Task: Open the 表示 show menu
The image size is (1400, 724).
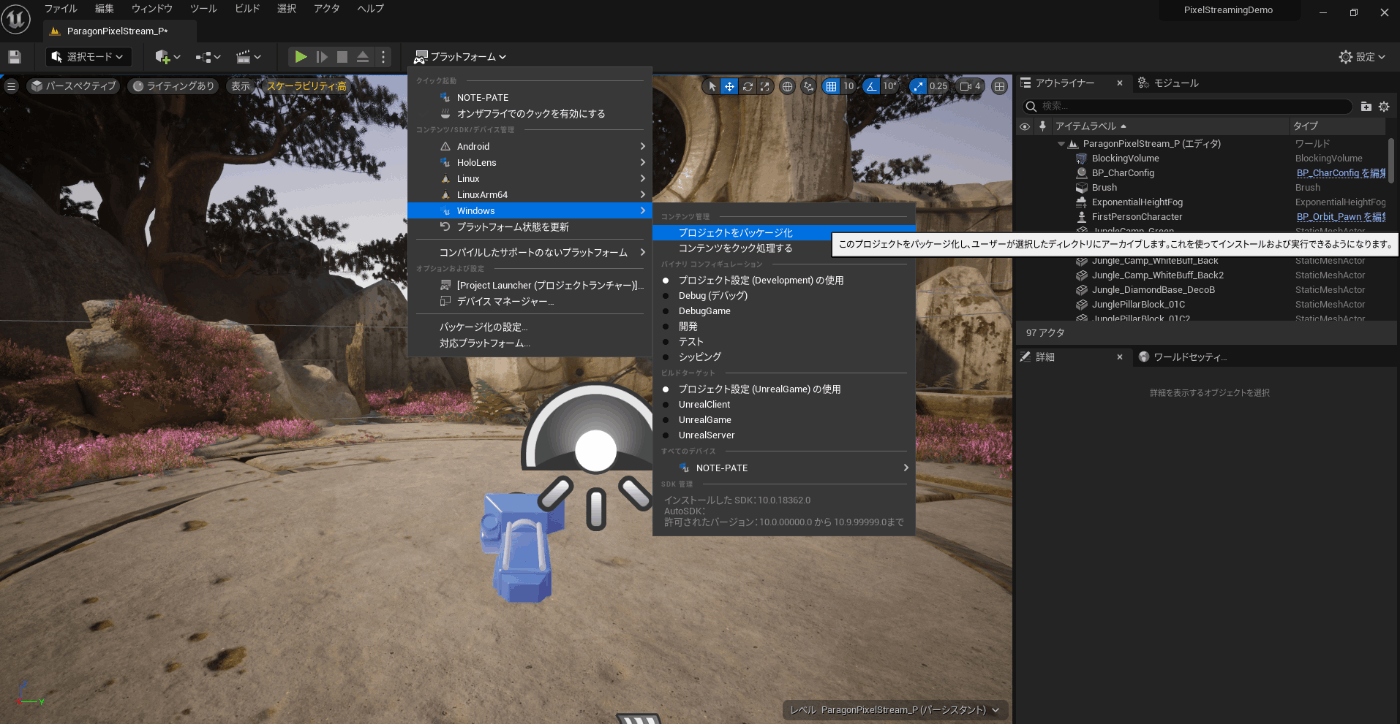Action: pyautogui.click(x=241, y=86)
